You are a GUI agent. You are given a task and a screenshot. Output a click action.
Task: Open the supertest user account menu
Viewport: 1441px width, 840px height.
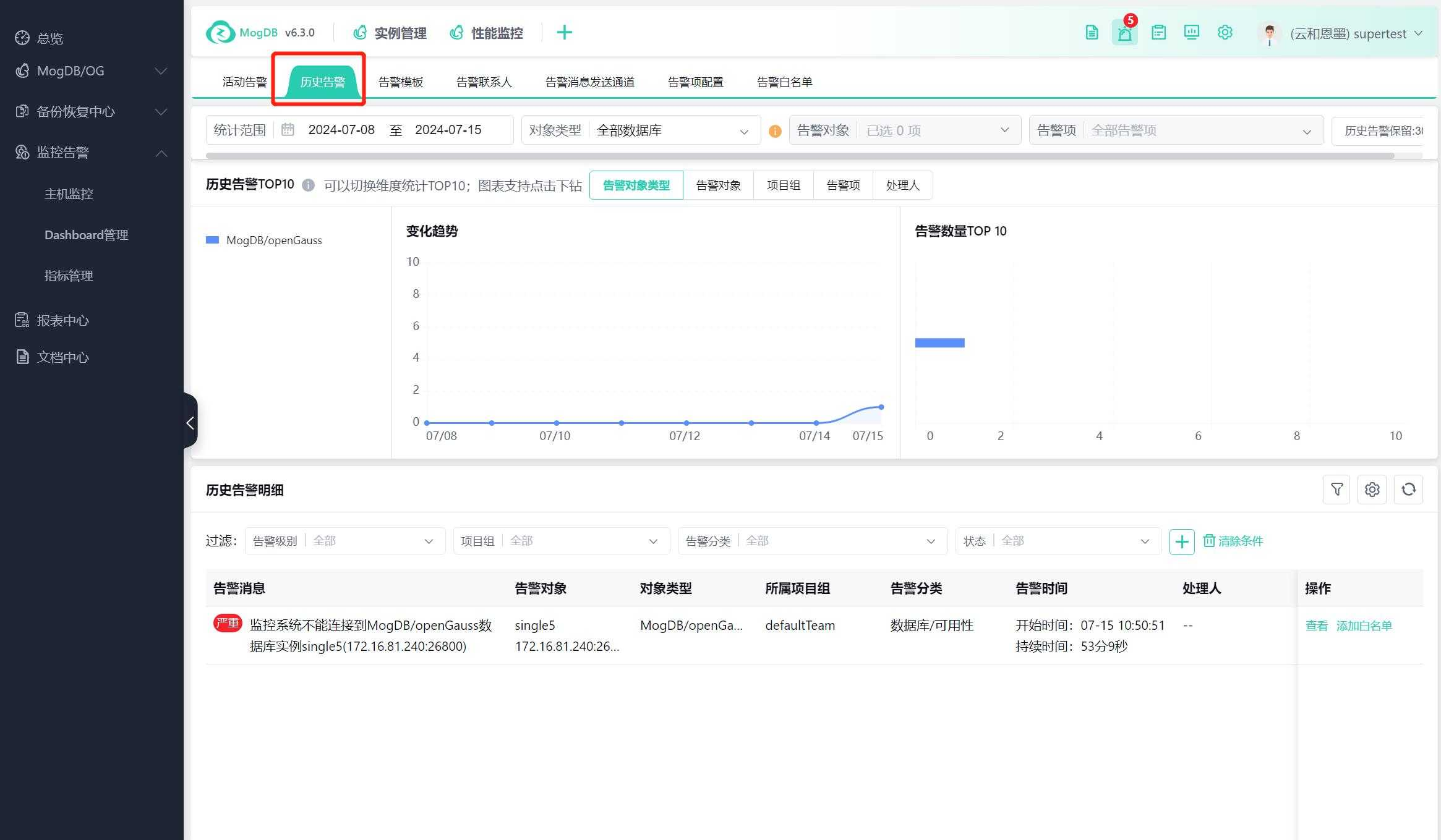[1356, 33]
